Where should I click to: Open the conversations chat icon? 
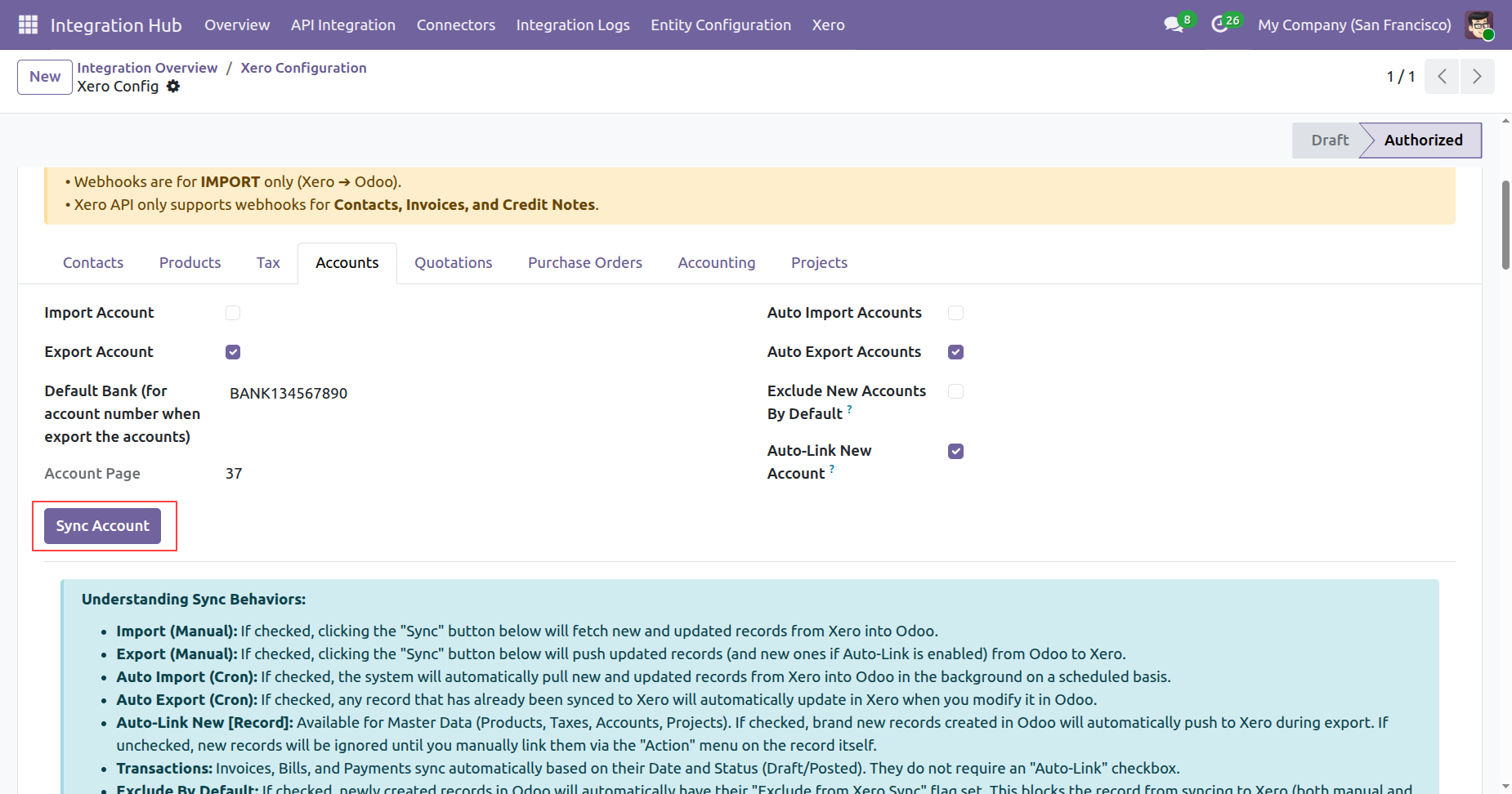[x=1174, y=25]
